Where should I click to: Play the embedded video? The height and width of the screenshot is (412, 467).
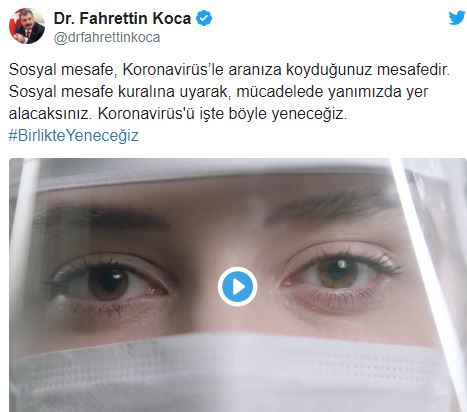tap(237, 287)
